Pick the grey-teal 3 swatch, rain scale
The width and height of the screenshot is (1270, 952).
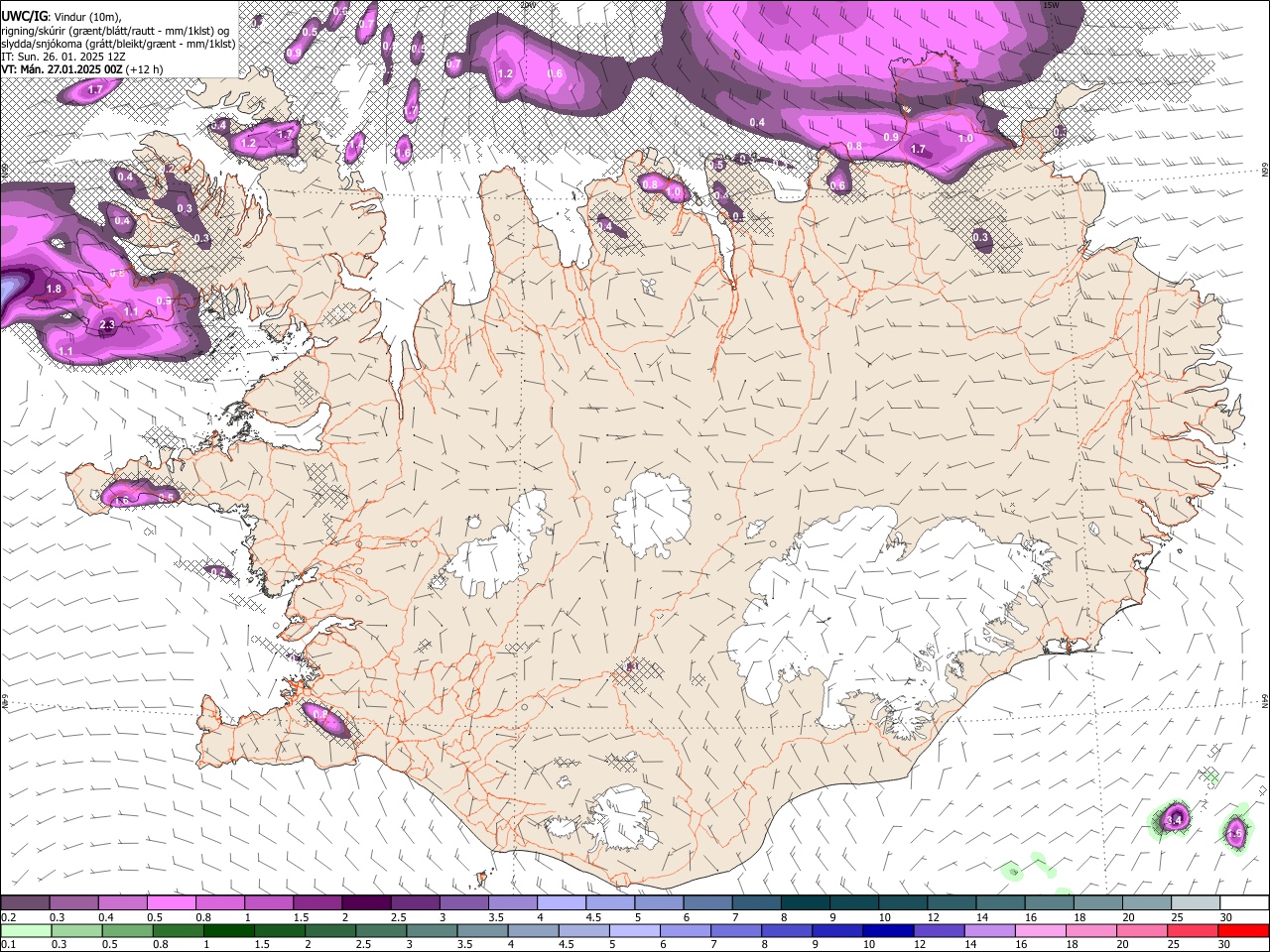tap(431, 930)
